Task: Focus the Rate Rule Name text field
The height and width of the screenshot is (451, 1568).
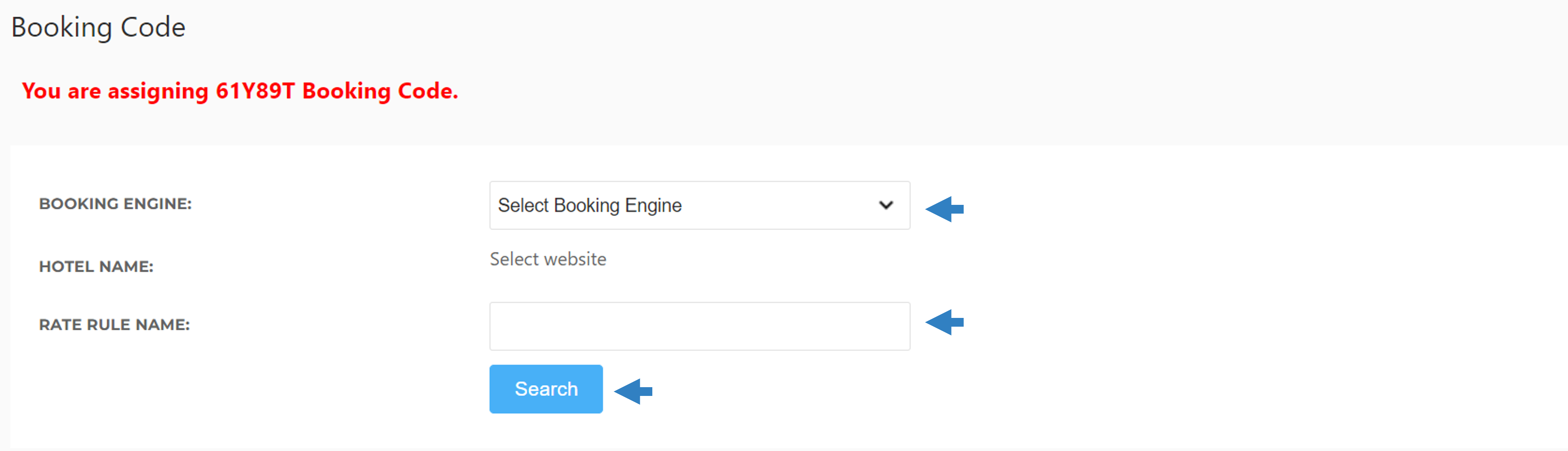Action: 699,326
